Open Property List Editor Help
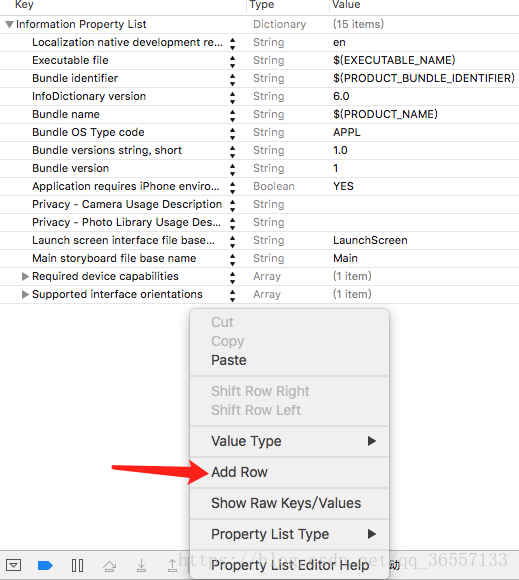 289,565
